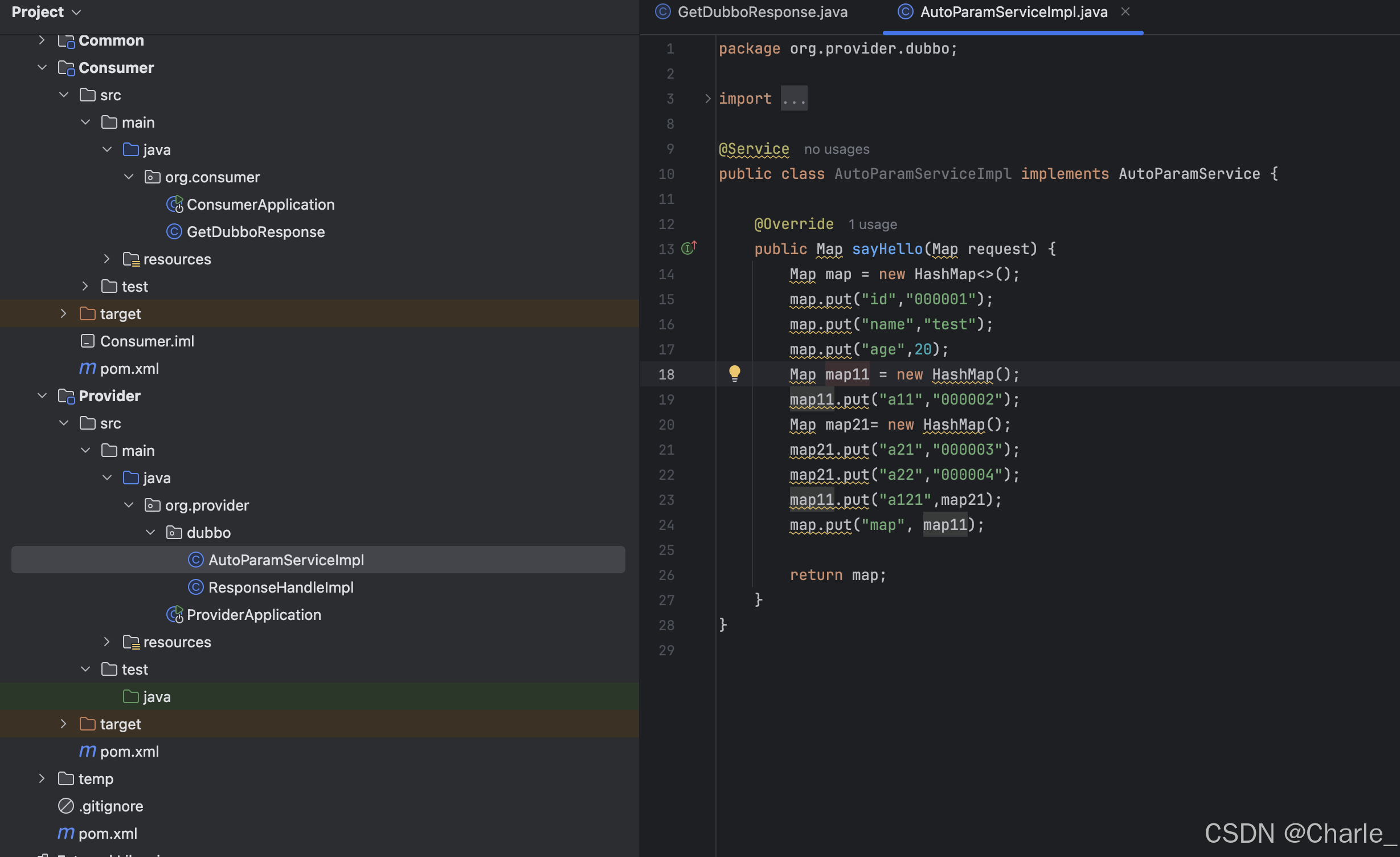Image resolution: width=1400 pixels, height=857 pixels.
Task: Click the 'no usages' inlay hint
Action: (x=836, y=149)
